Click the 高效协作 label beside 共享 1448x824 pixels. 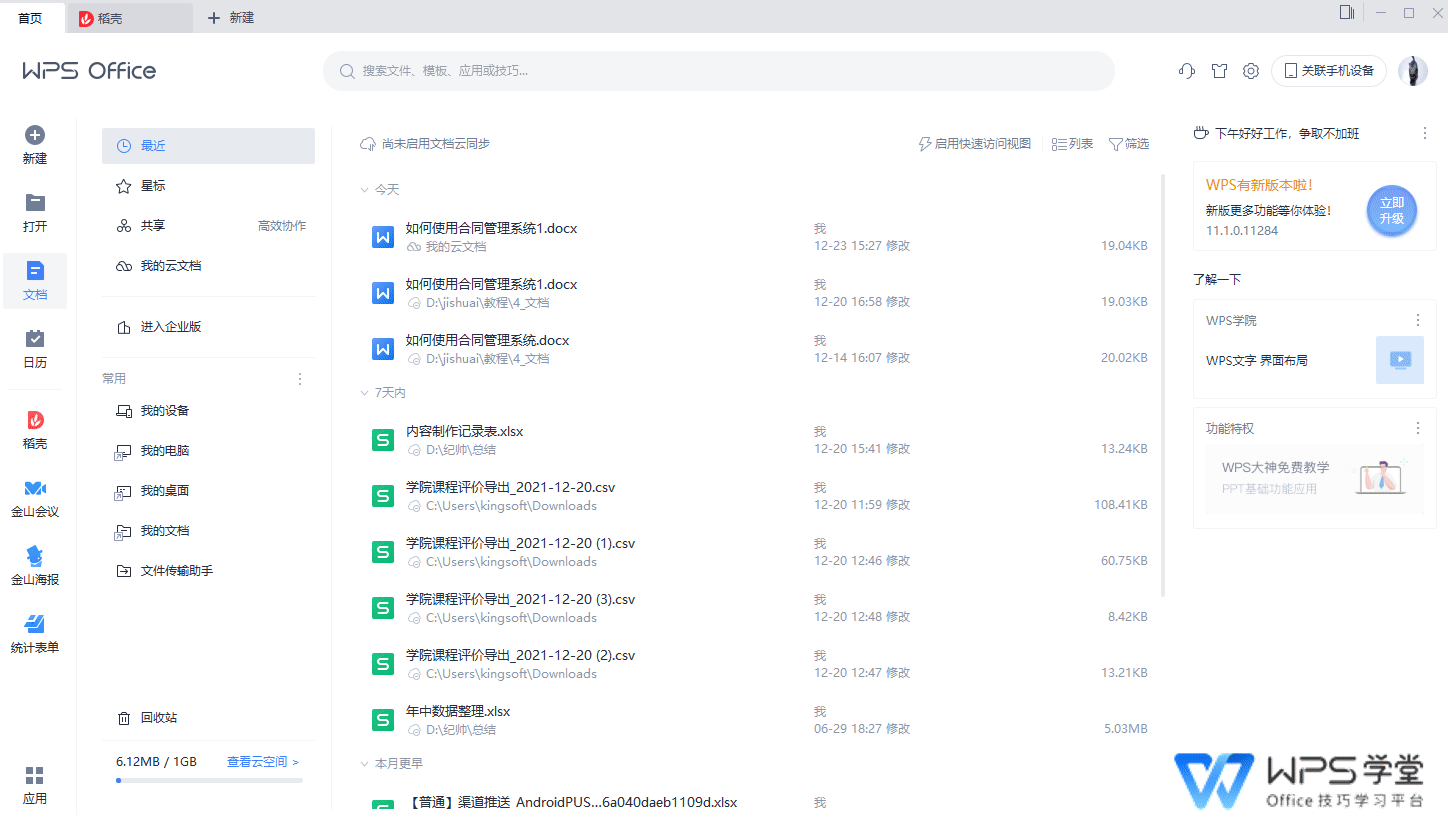click(282, 226)
